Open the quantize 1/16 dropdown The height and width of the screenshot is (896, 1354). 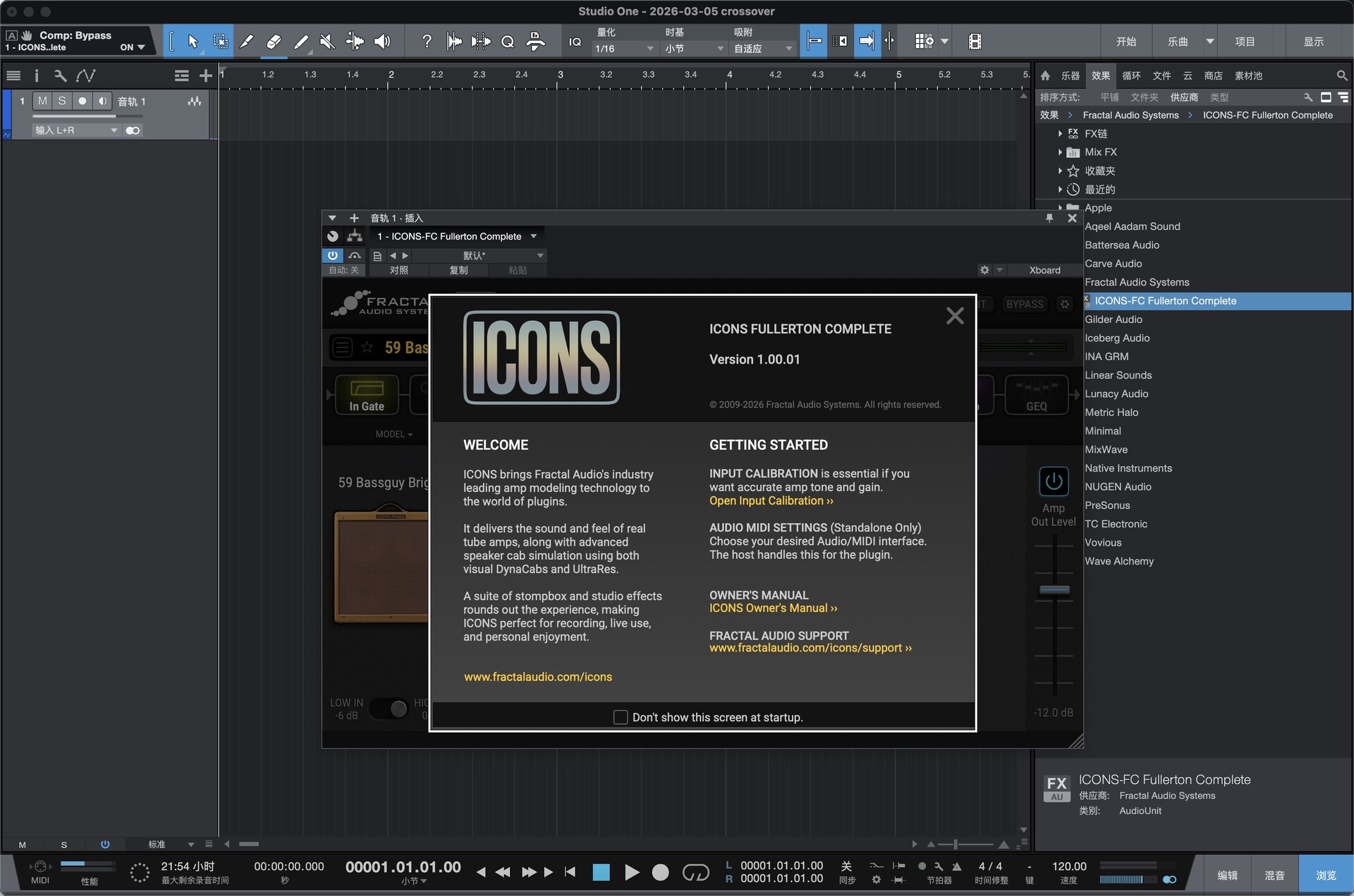tap(624, 49)
